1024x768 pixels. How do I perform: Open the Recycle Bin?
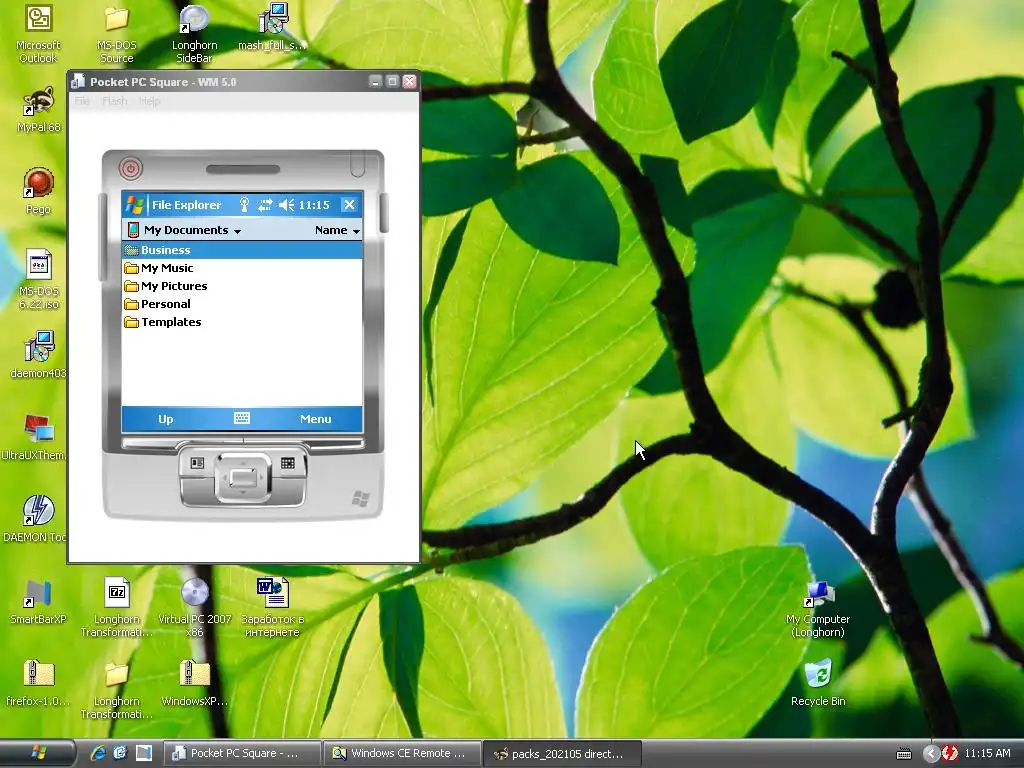point(818,683)
